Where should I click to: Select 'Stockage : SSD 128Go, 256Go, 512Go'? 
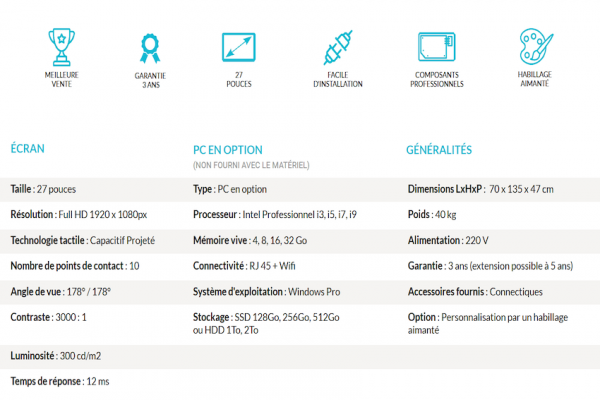[x=266, y=317]
